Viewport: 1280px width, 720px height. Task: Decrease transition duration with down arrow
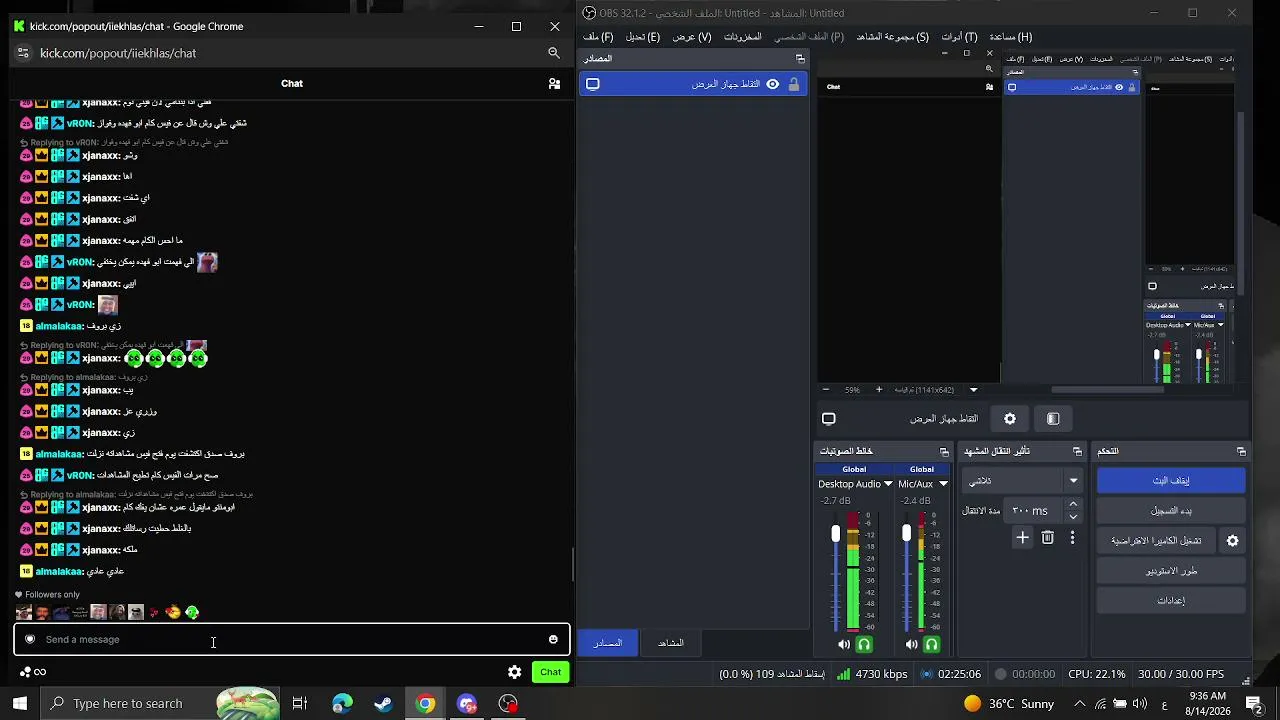pyautogui.click(x=1073, y=517)
